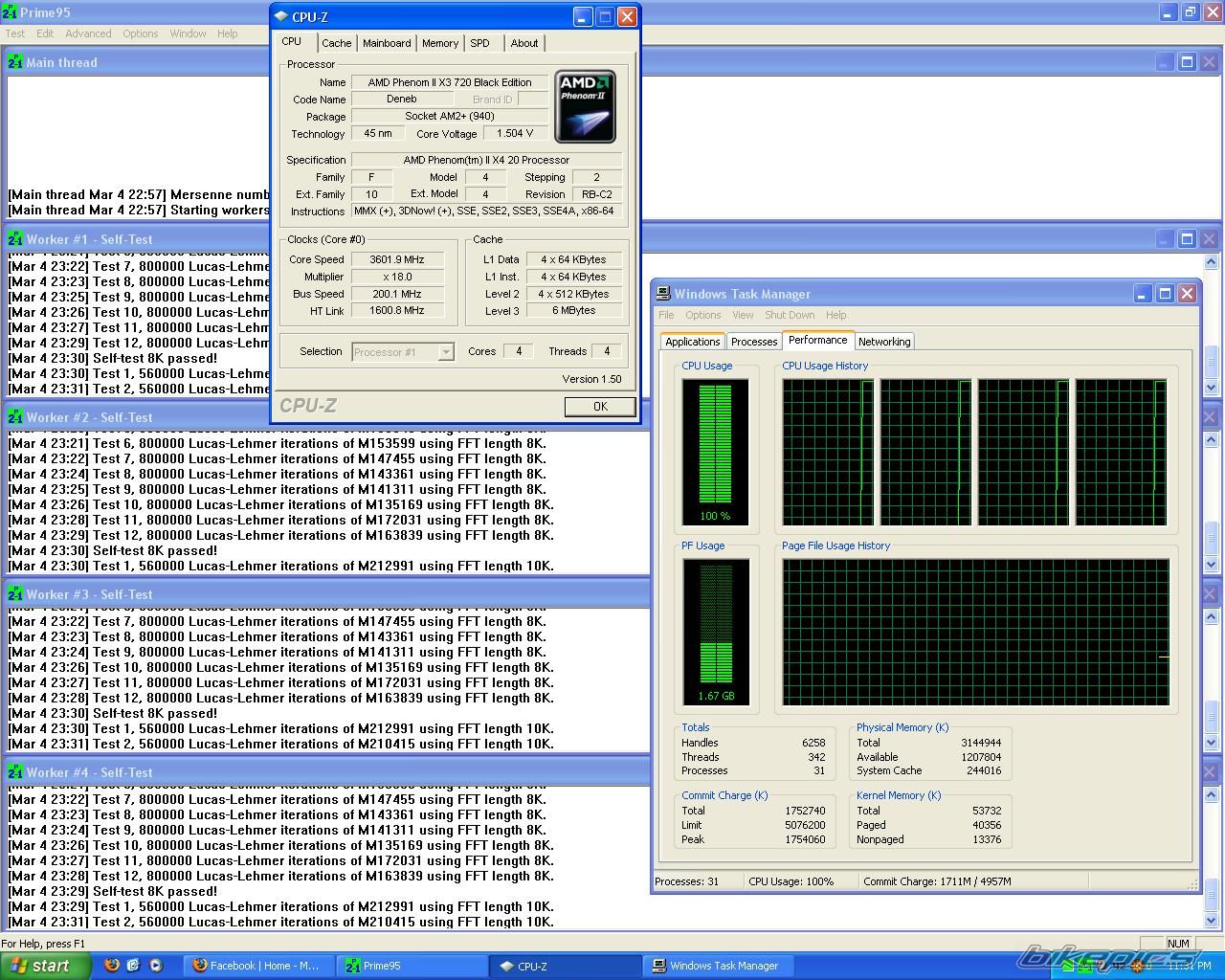
Task: Open the Processor selection dropdown
Action: tap(445, 352)
